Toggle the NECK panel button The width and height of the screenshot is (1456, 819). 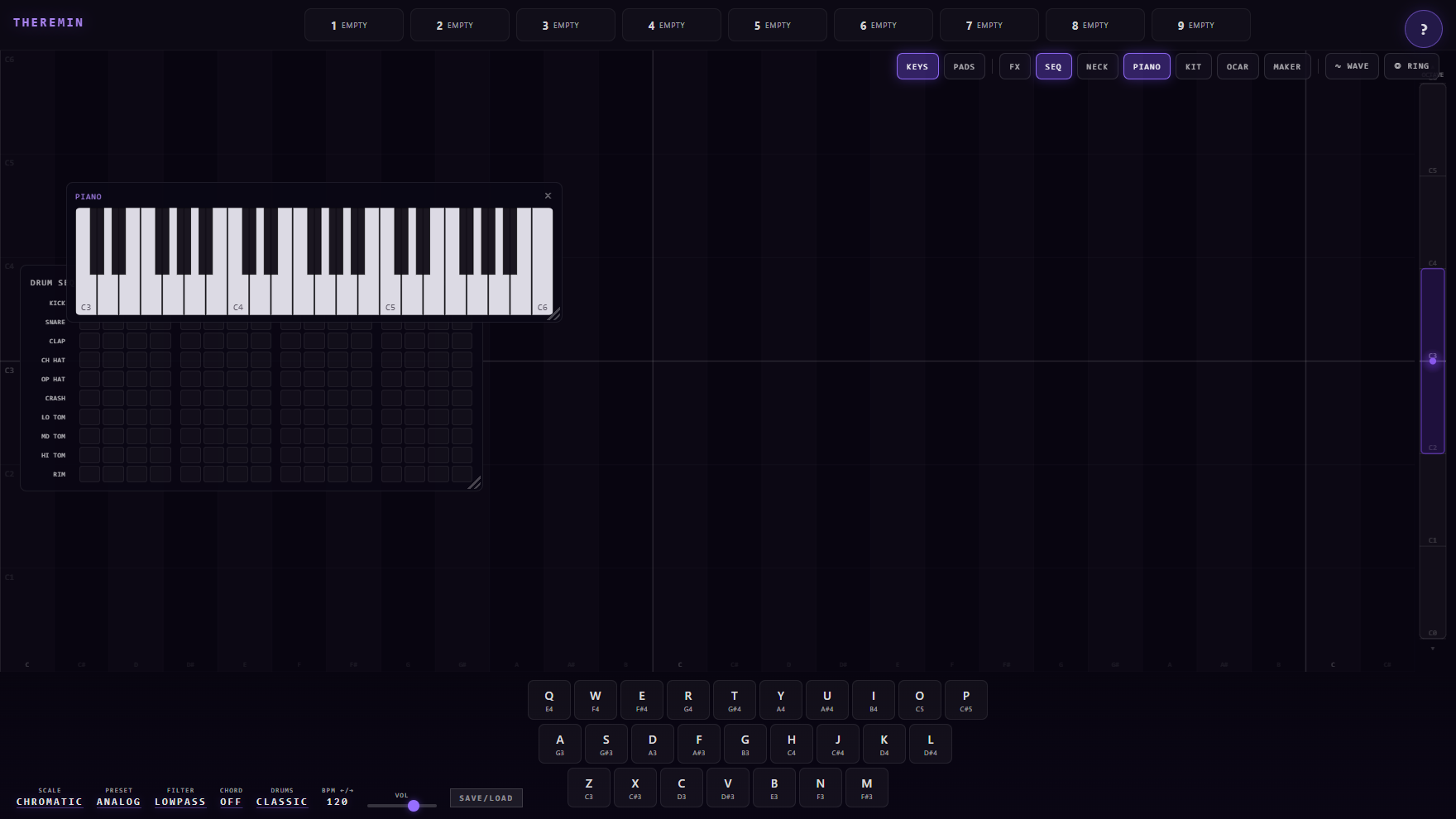click(x=1097, y=66)
